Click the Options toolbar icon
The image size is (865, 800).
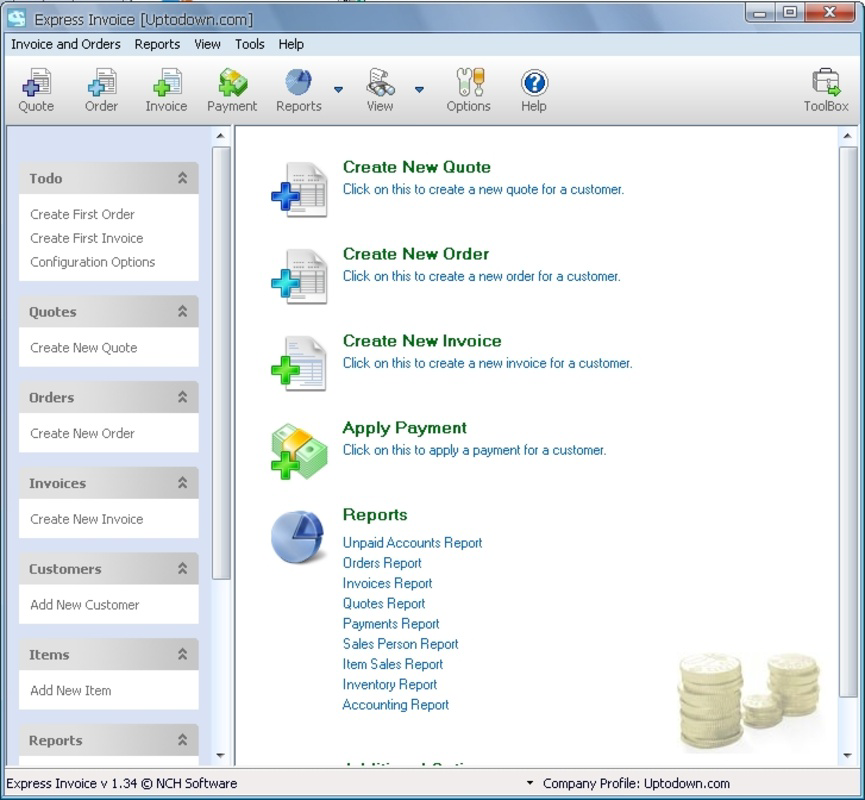coord(468,90)
